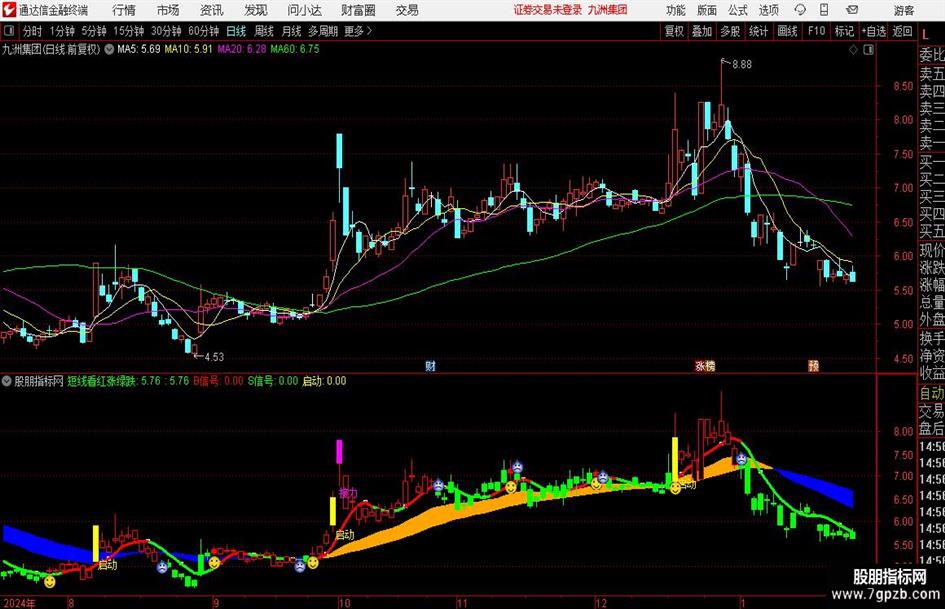Image resolution: width=945 pixels, height=609 pixels.
Task: Click the MA10: 5.91 indicator value
Action: (189, 49)
